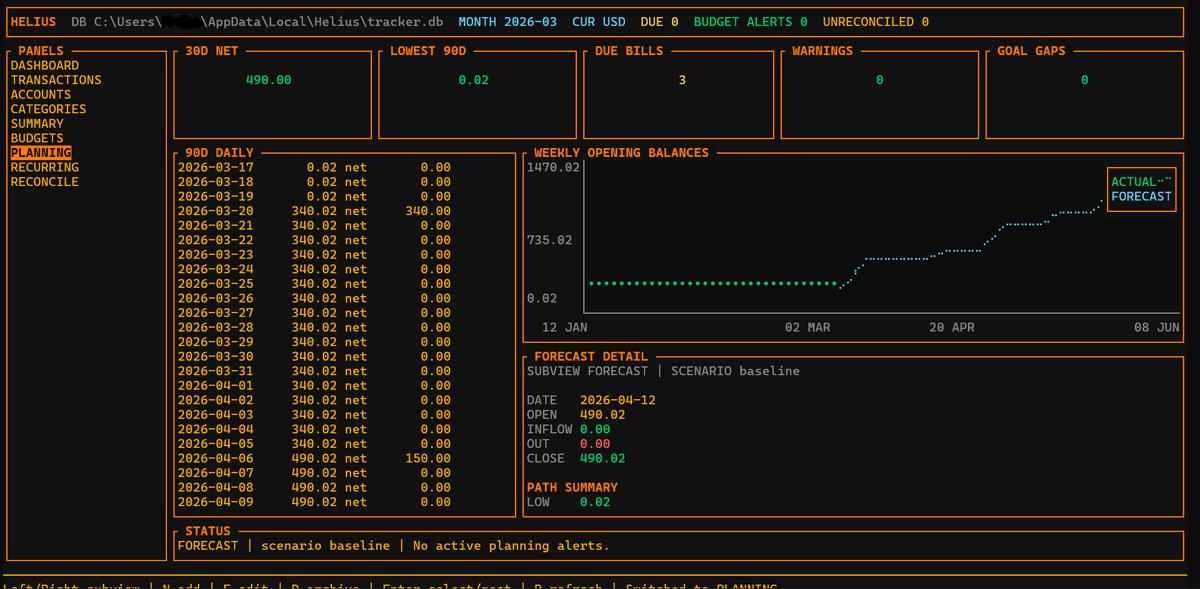
Task: Click the DUE BILLS count 3
Action: [x=682, y=80]
